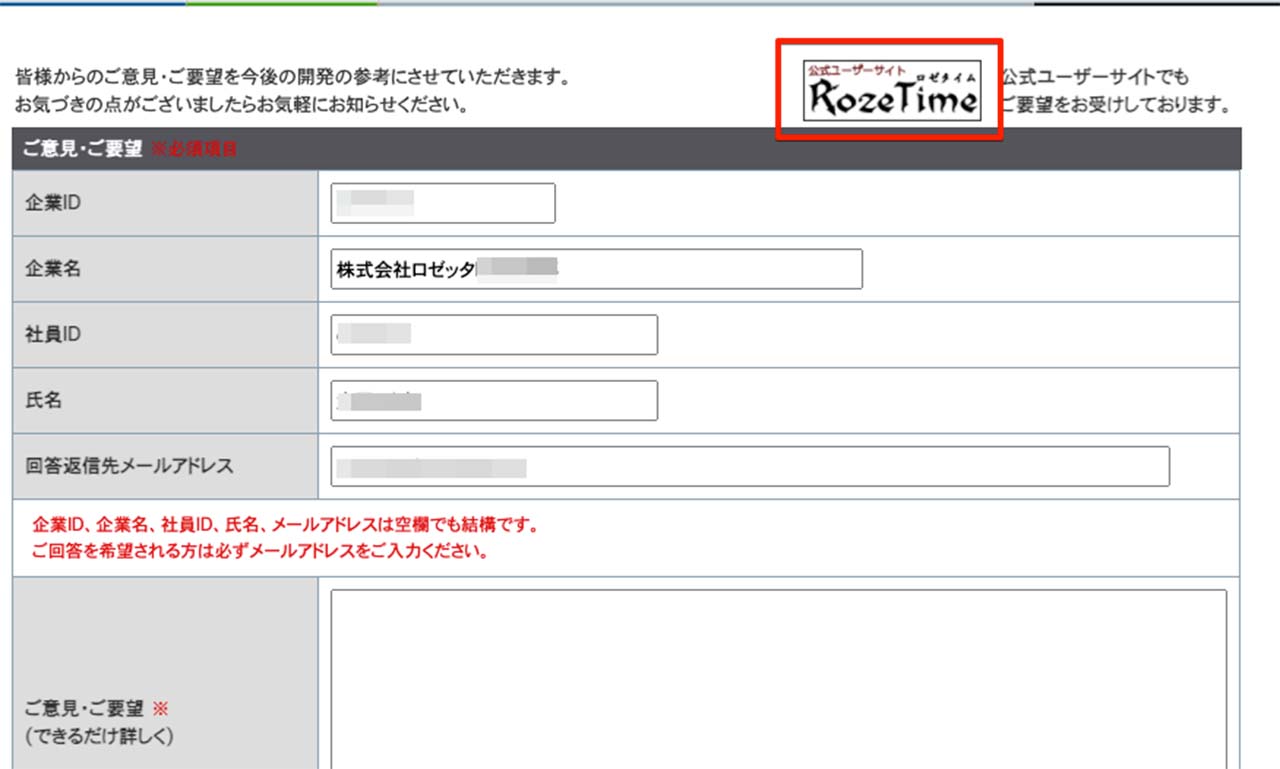The image size is (1280, 769).
Task: Click into the 氏名 input field
Action: pyautogui.click(x=494, y=401)
